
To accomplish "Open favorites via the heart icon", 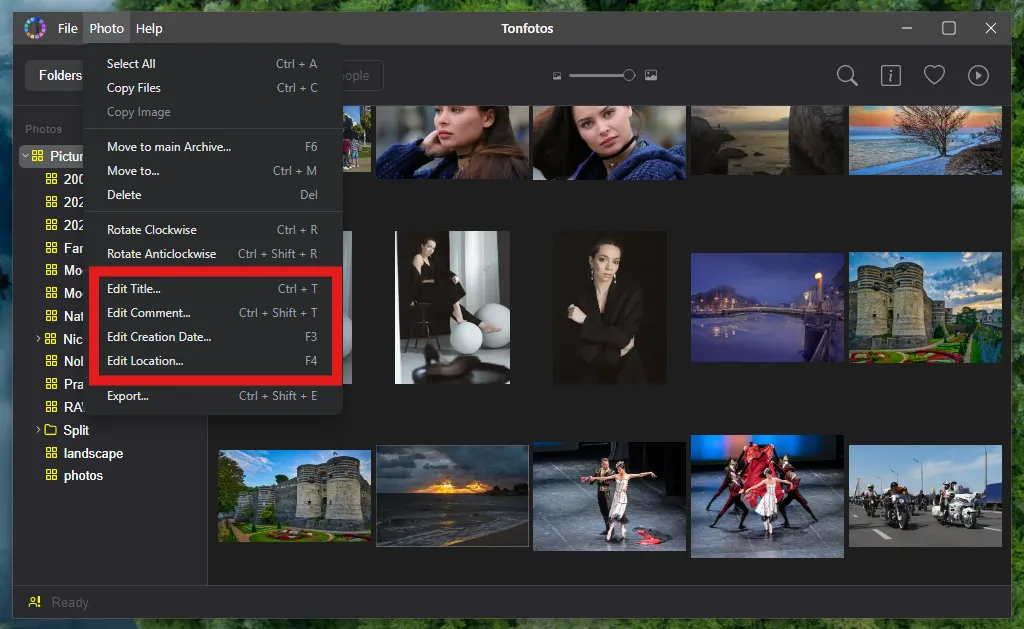I will coord(934,75).
